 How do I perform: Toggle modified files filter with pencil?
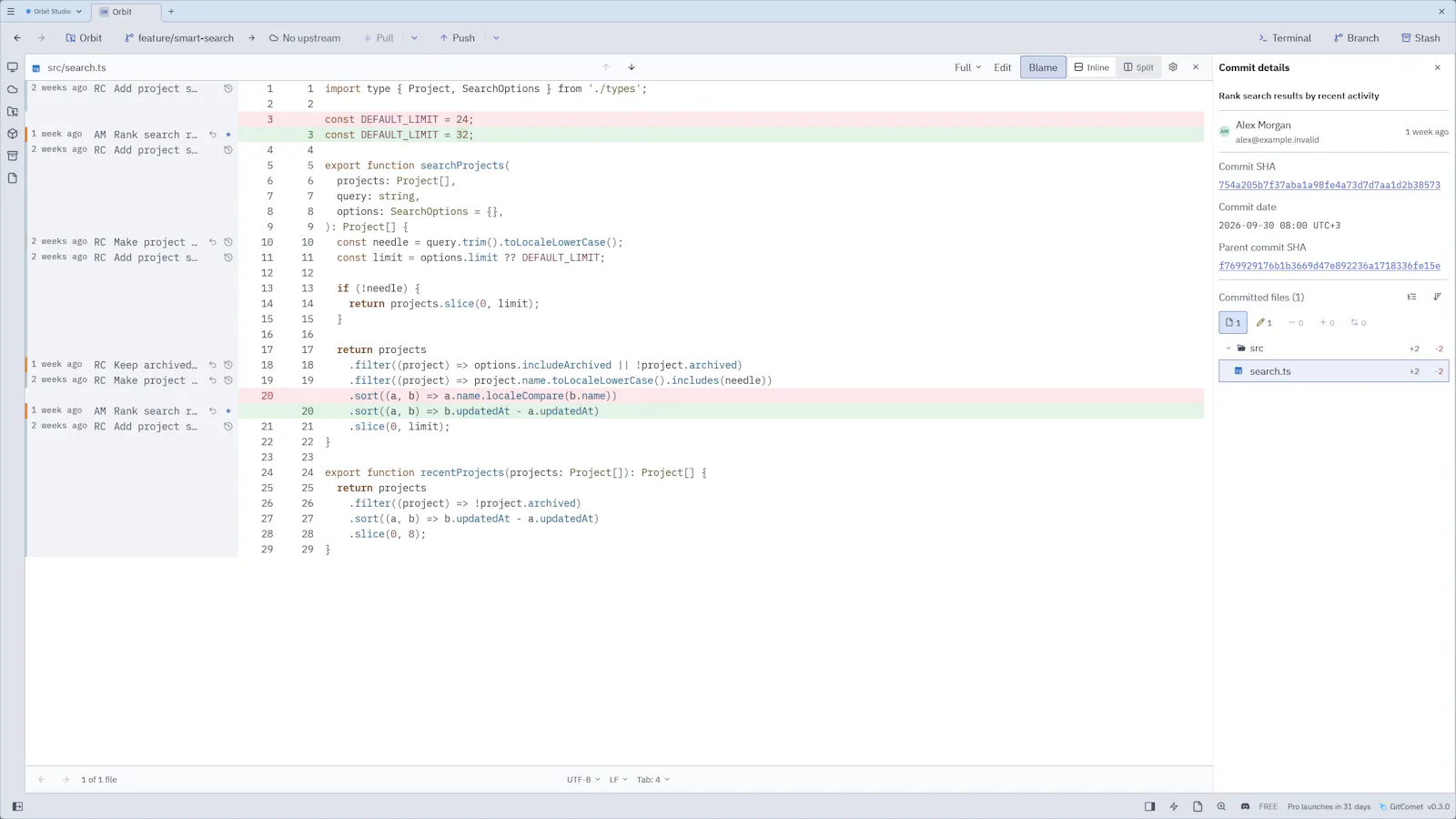point(1264,323)
